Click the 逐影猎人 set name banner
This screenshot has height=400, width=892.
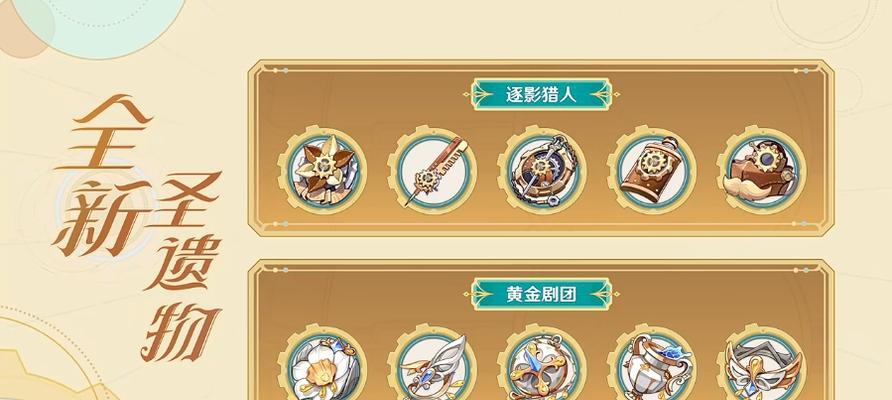point(542,94)
